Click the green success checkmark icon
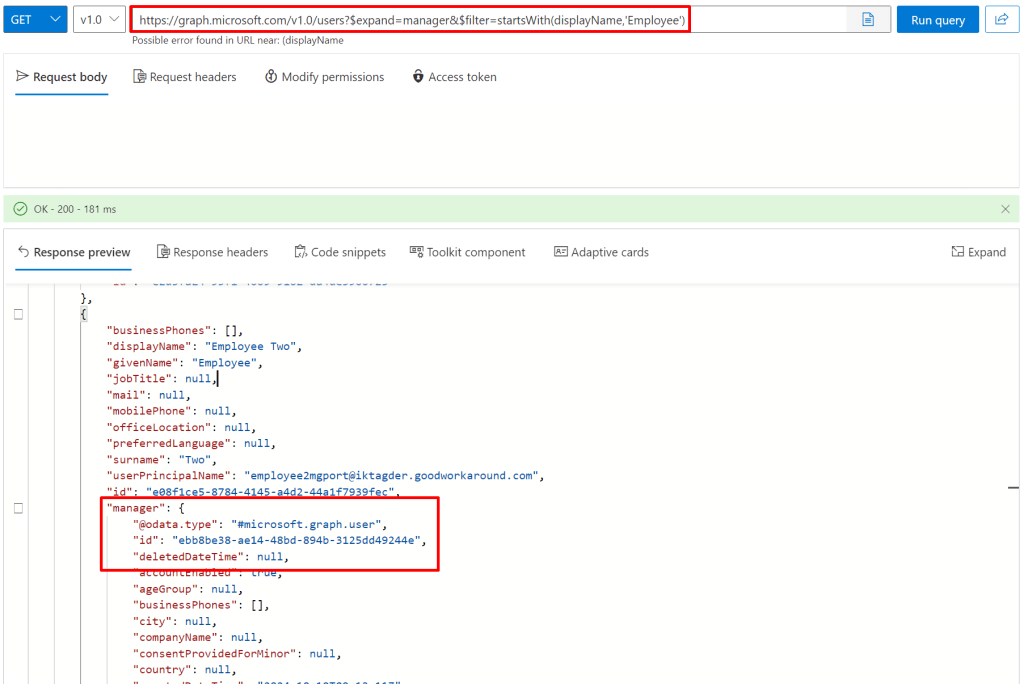1024x684 pixels. [20, 209]
